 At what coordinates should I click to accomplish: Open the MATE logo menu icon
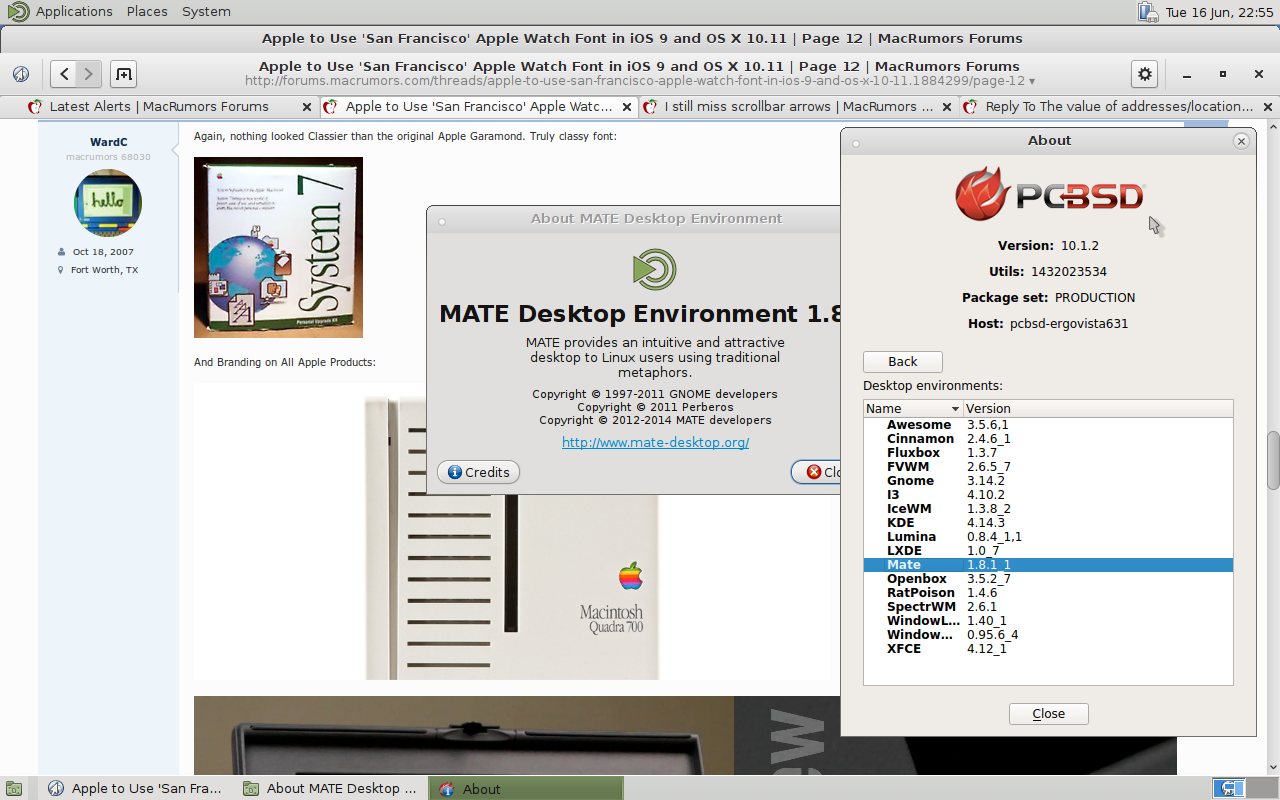coord(18,12)
